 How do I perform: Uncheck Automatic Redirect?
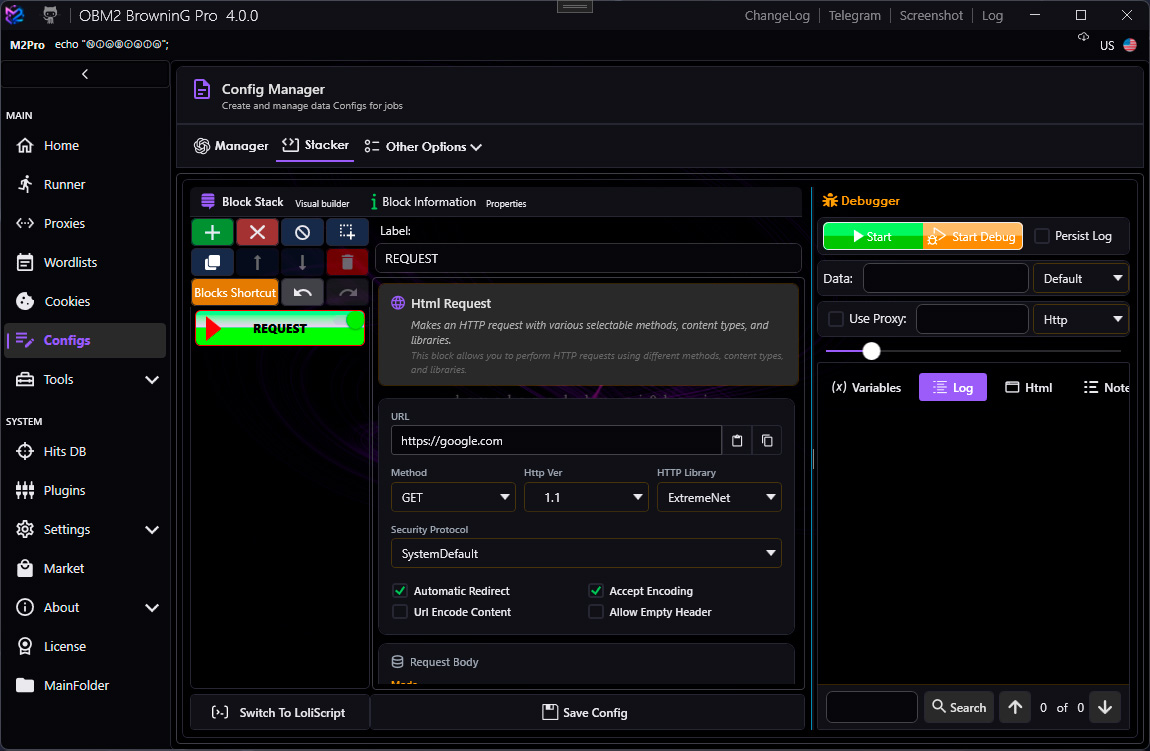pyautogui.click(x=400, y=590)
